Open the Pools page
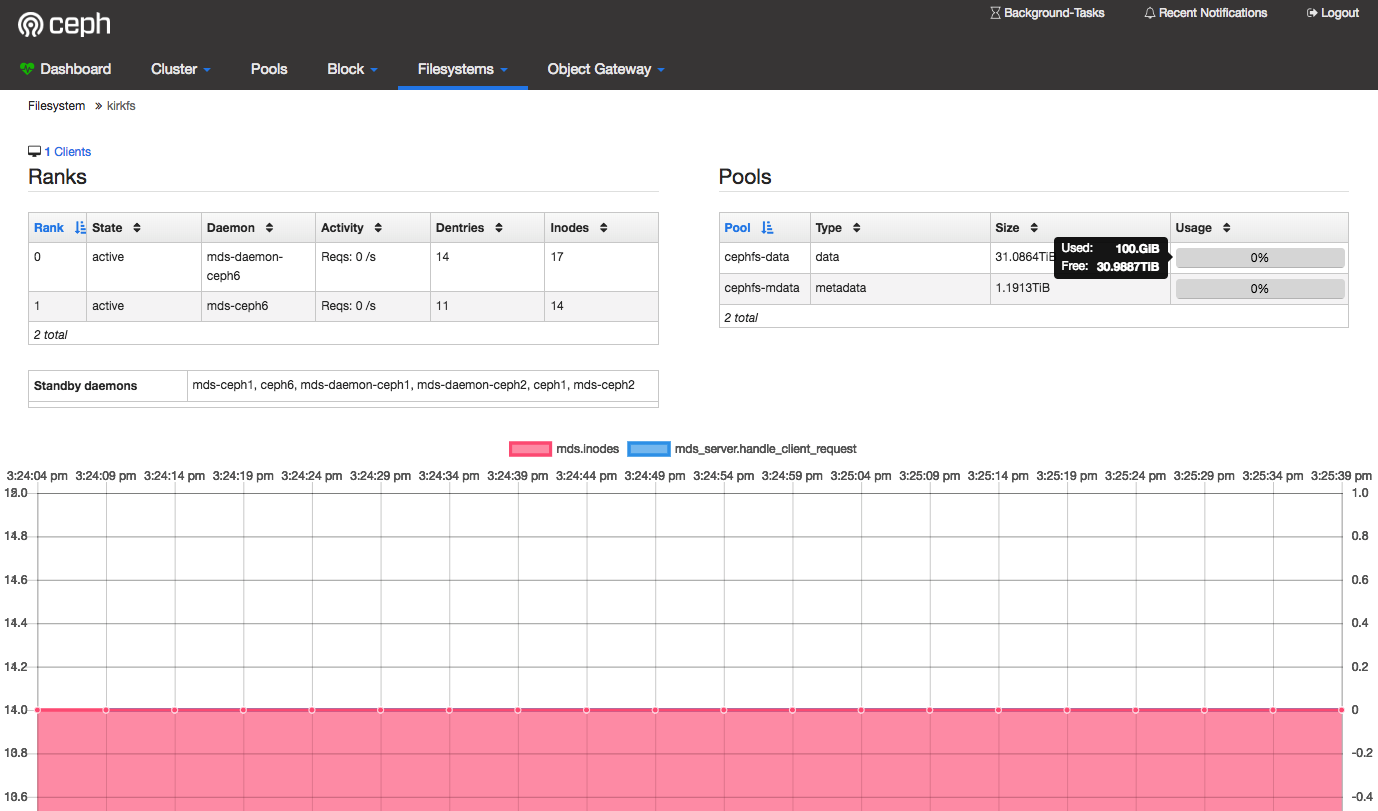1378x811 pixels. 269,69
